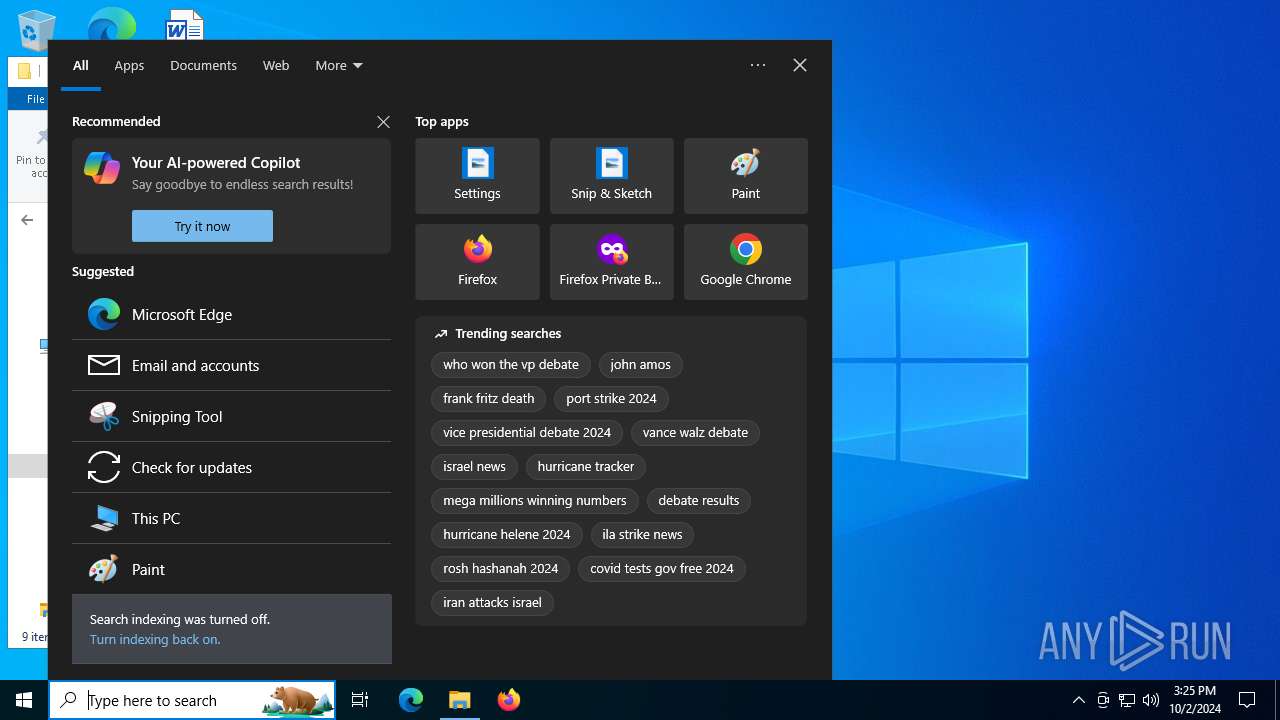Launch Snipping Tool suggestion
Viewport: 1280px width, 720px height.
point(231,416)
